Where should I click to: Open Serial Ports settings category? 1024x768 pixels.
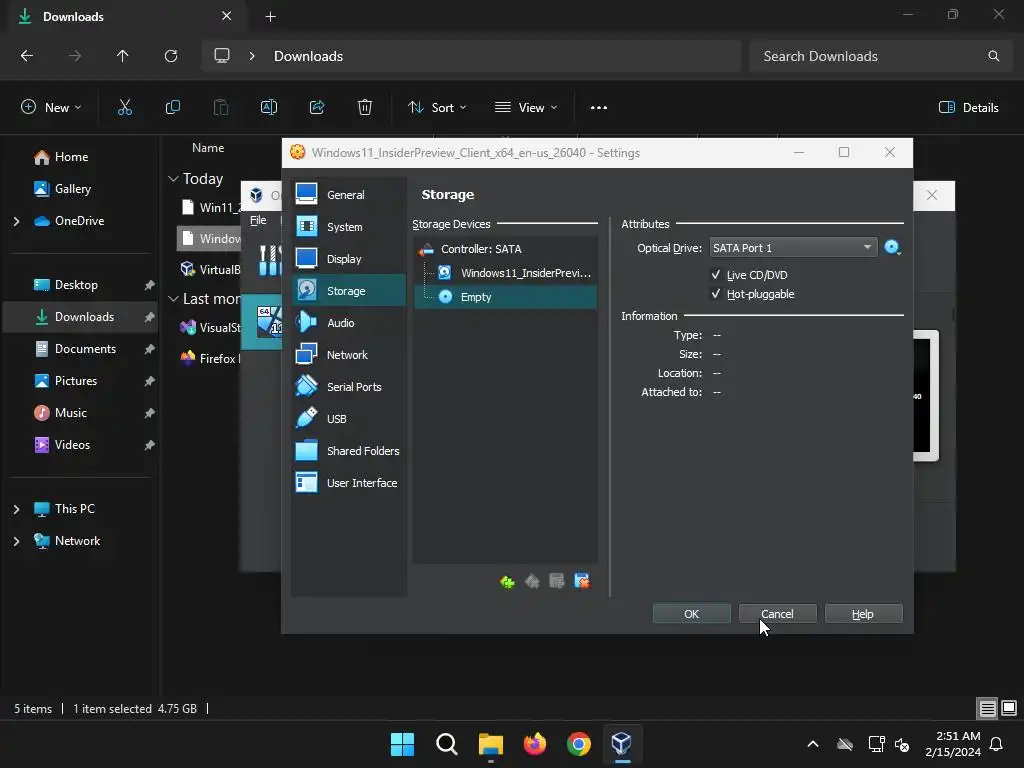[348, 387]
